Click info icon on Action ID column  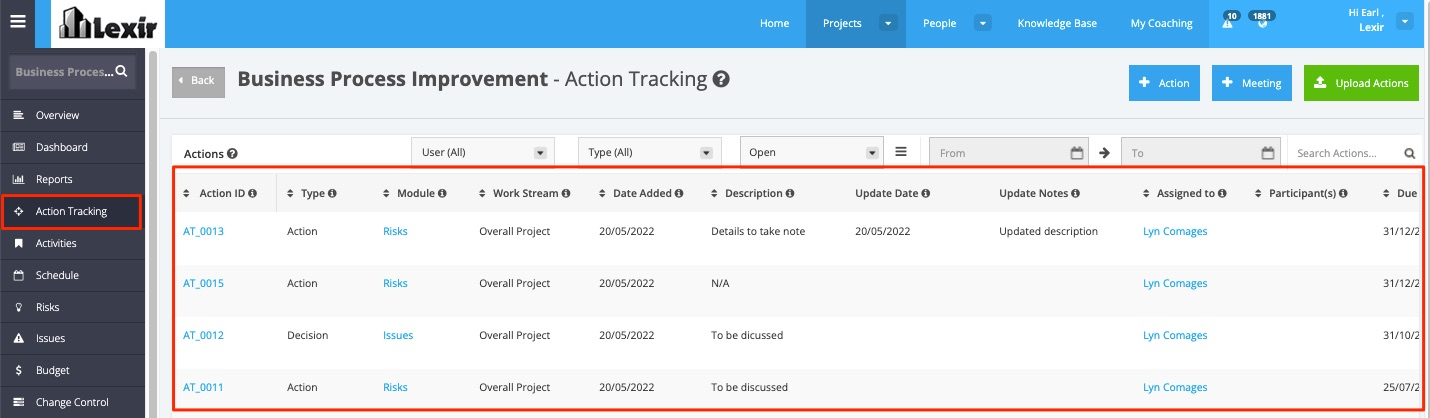click(253, 193)
